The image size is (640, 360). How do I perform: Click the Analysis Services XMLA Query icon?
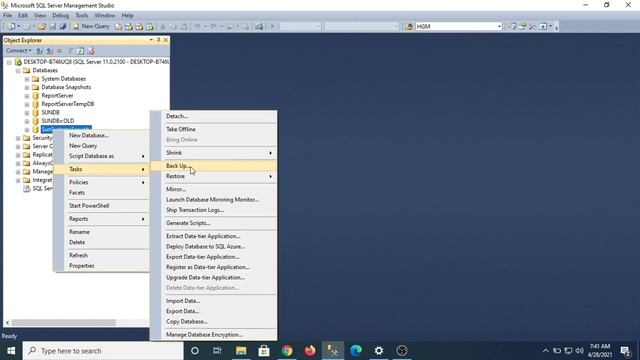point(150,27)
